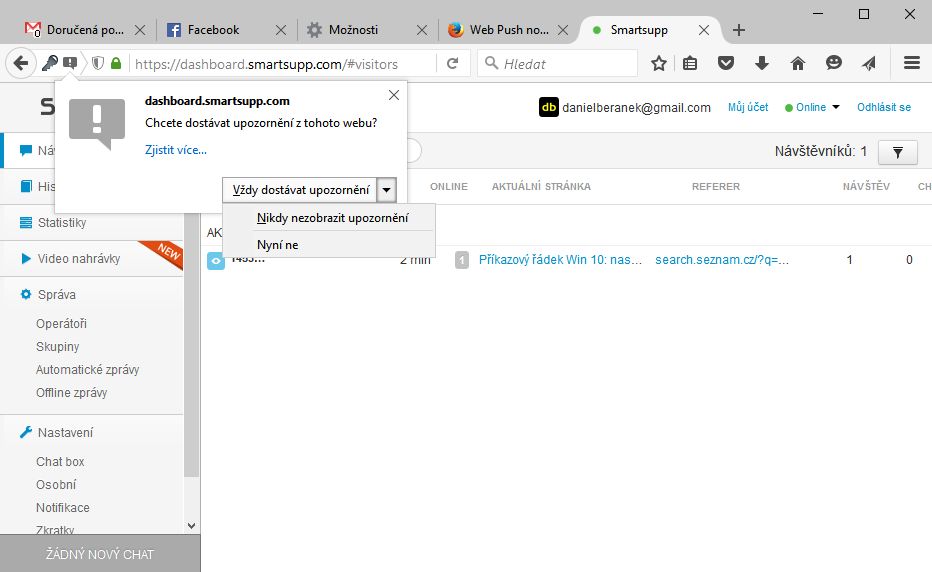Click the db avatar icon next to email
This screenshot has width=932, height=572.
point(549,107)
